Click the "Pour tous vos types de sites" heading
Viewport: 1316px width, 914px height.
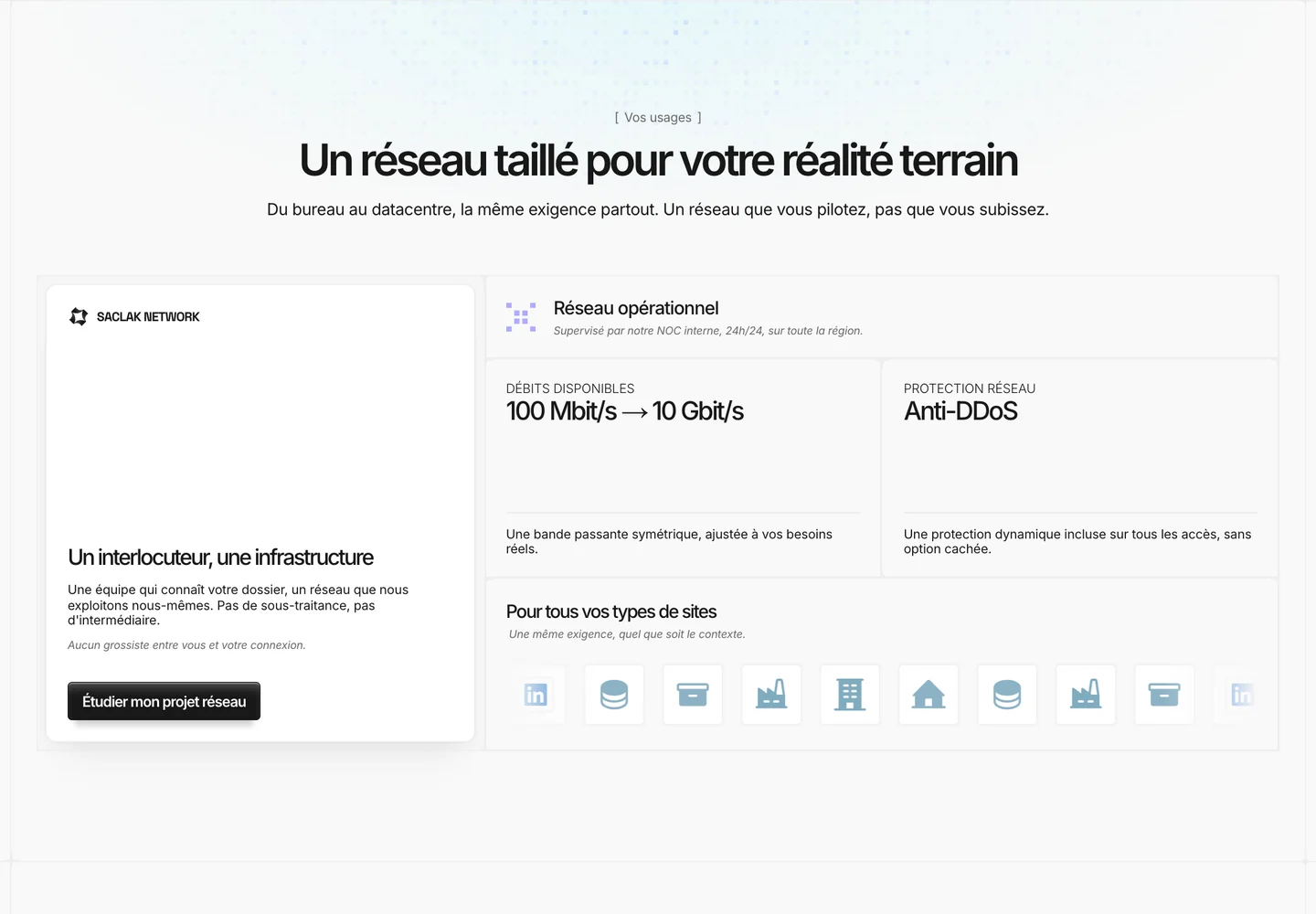611,611
